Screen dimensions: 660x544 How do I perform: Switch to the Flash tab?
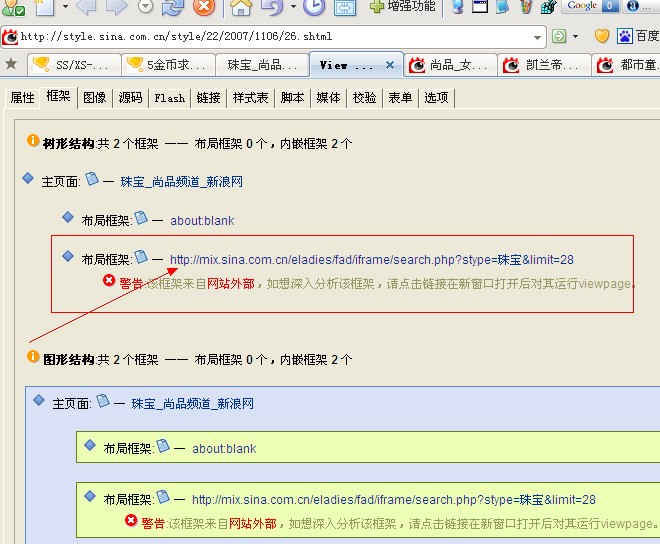(x=169, y=98)
